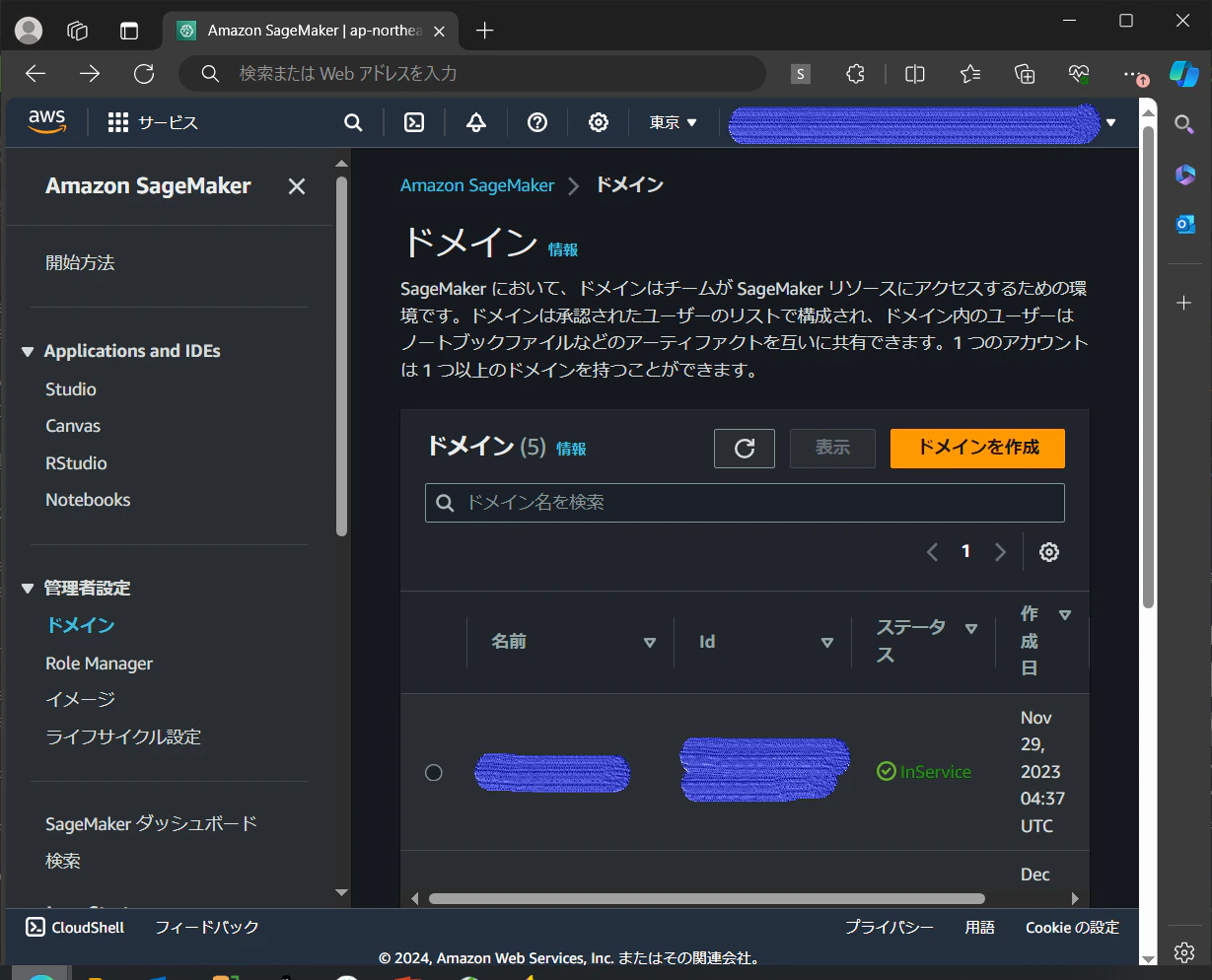This screenshot has width=1212, height=980.
Task: Open RStudio in side navigation
Action: click(x=76, y=463)
